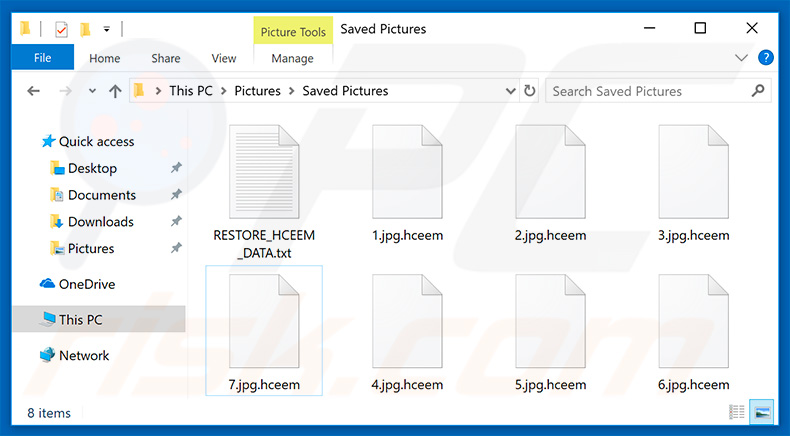Viewport: 790px width, 436px height.
Task: Click the RESTORE_HCEEM_DATA.txt file name label
Action: pos(264,244)
